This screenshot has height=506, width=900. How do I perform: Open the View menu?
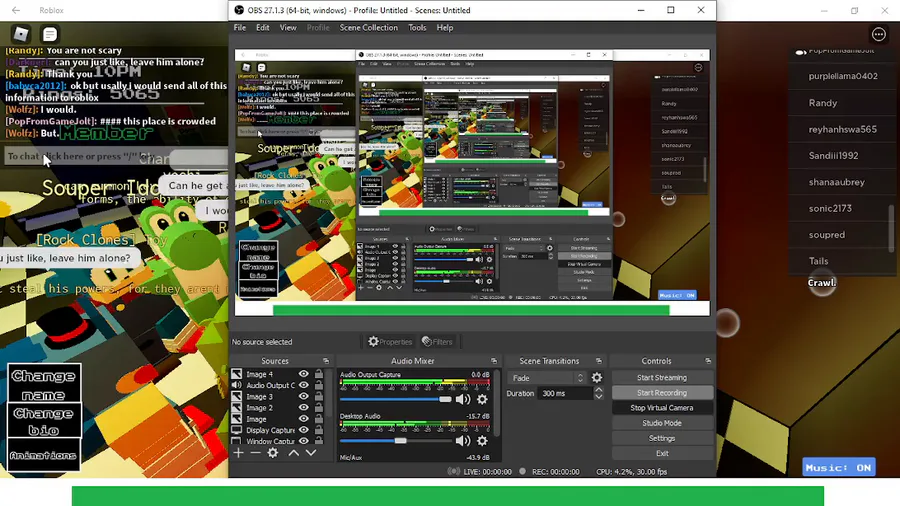tap(288, 28)
